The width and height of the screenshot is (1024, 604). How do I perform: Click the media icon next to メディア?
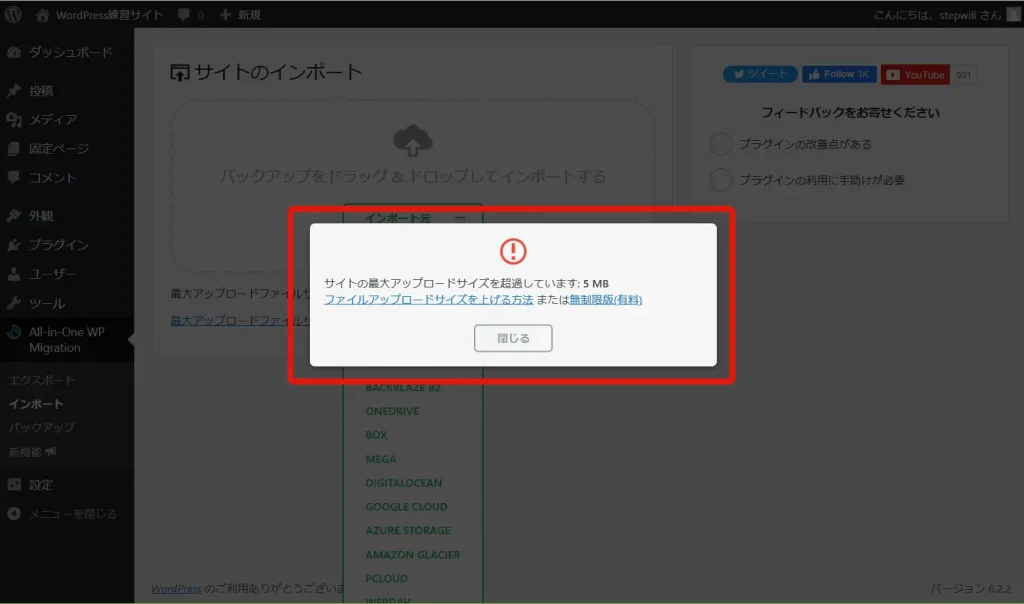[14, 119]
